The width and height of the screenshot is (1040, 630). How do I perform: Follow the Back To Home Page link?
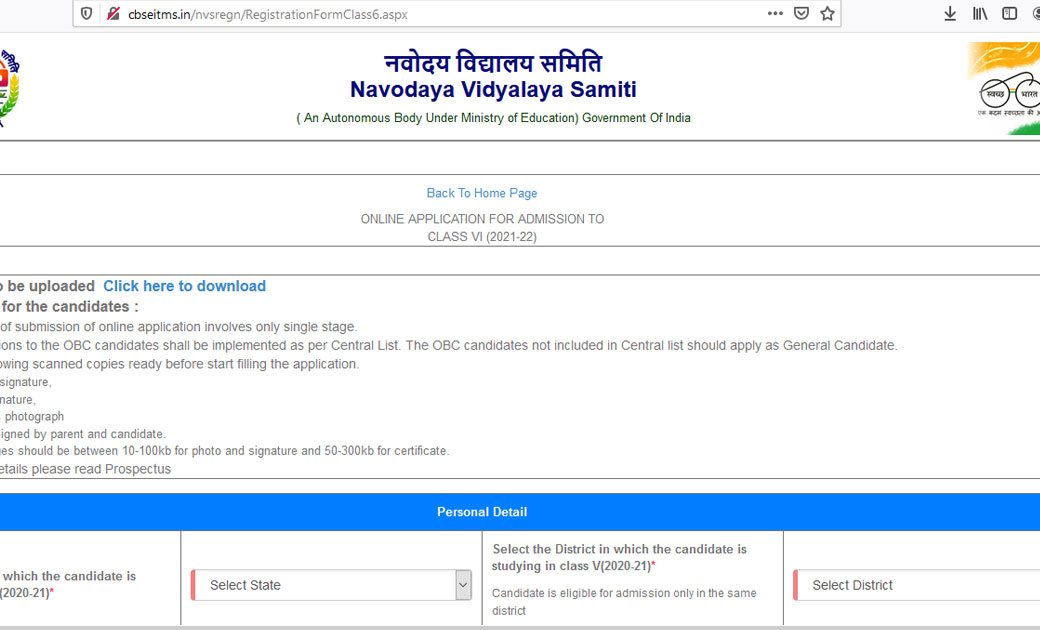pyautogui.click(x=482, y=193)
